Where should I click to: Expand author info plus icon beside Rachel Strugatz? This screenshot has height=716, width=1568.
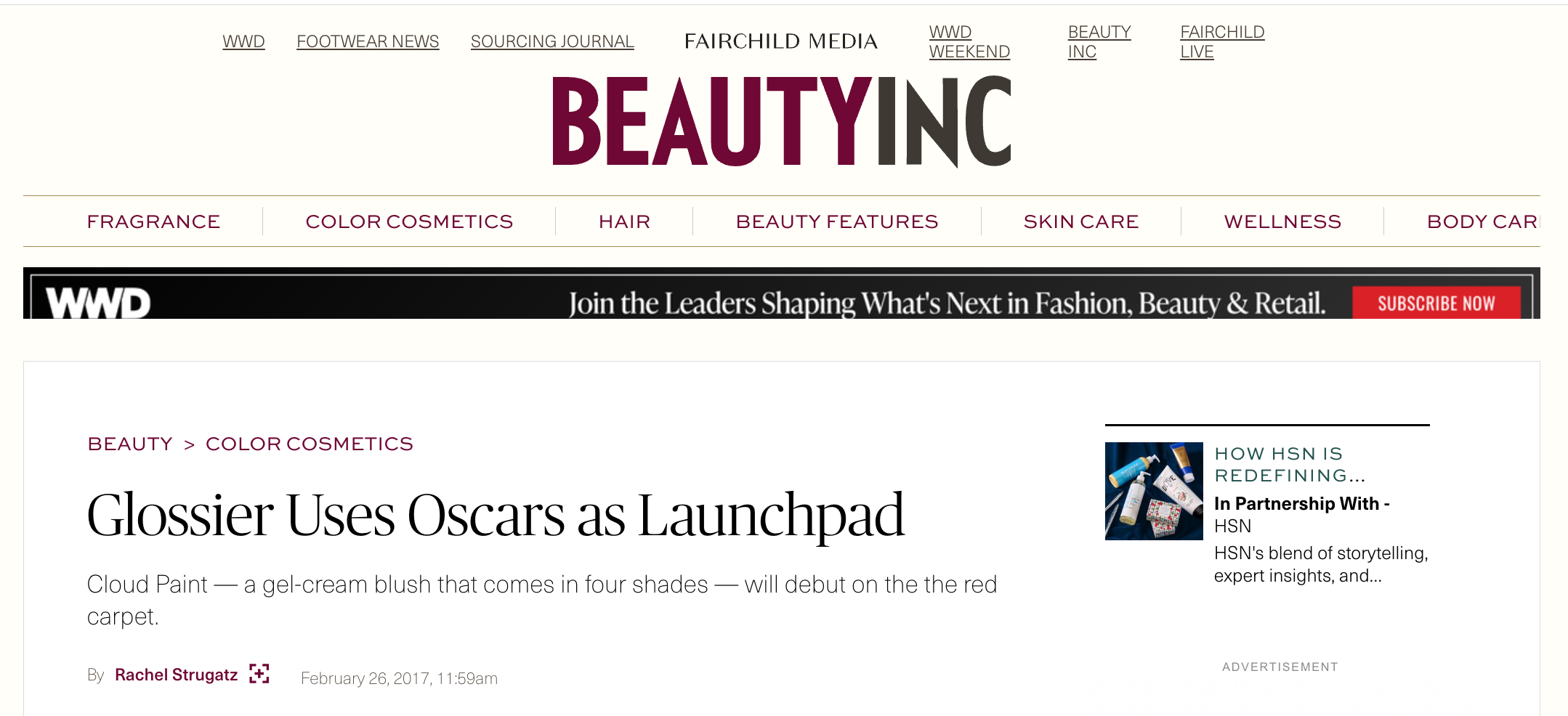[259, 674]
